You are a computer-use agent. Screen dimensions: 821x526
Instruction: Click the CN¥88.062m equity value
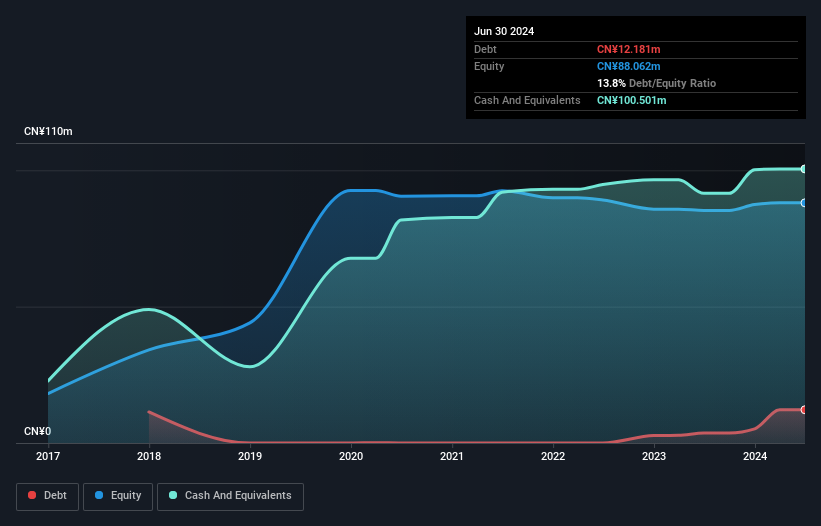[628, 66]
